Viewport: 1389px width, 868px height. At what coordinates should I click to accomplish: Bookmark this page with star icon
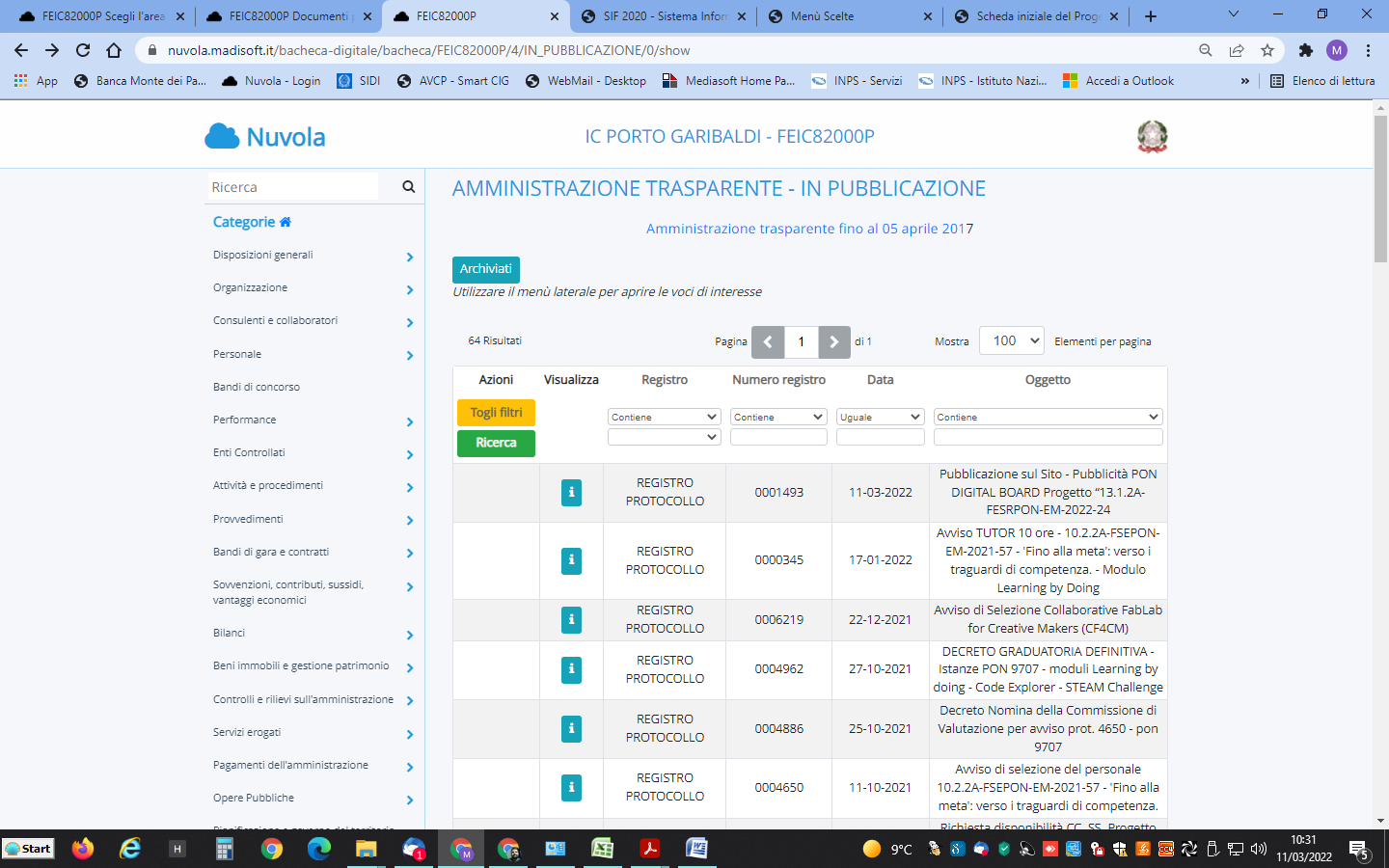pyautogui.click(x=1267, y=50)
